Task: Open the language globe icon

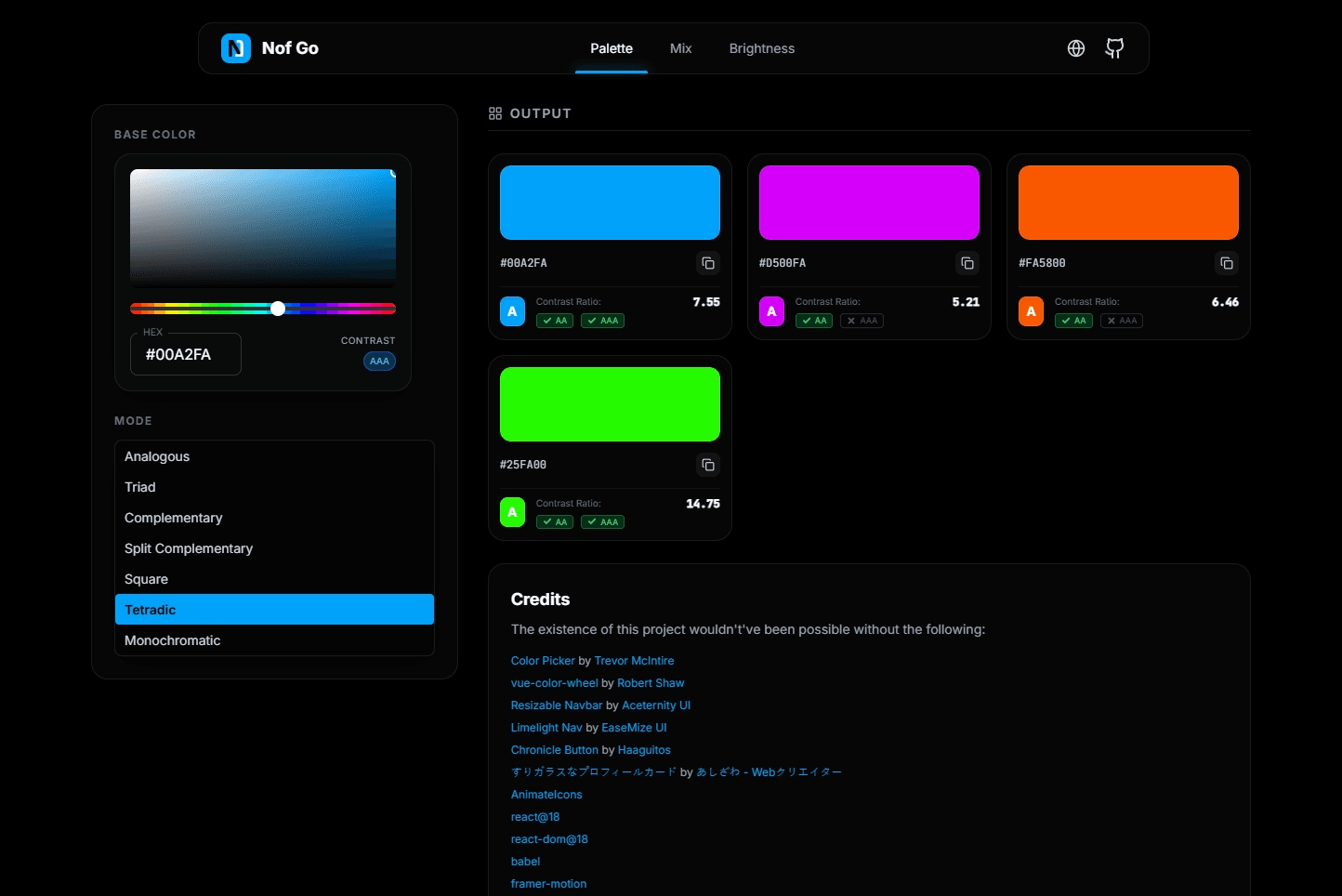Action: 1076,48
